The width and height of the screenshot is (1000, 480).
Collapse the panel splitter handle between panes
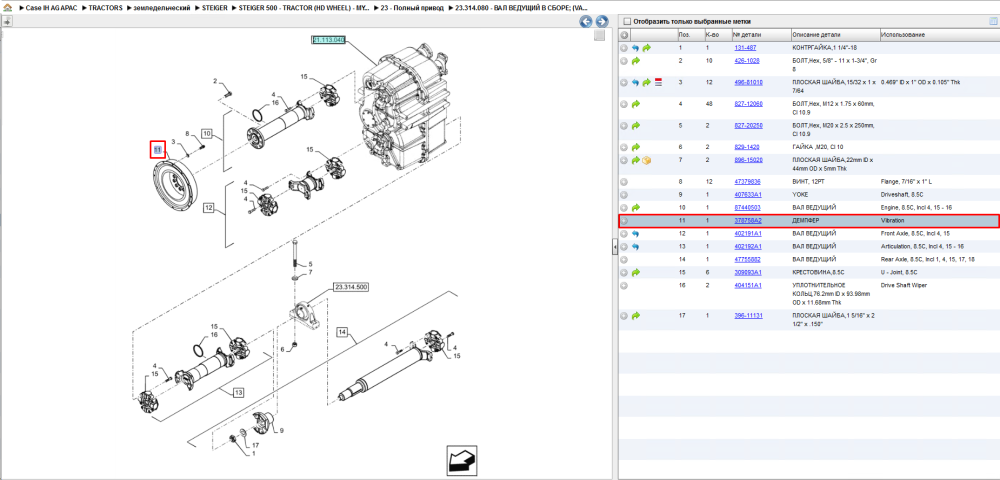pos(615,249)
